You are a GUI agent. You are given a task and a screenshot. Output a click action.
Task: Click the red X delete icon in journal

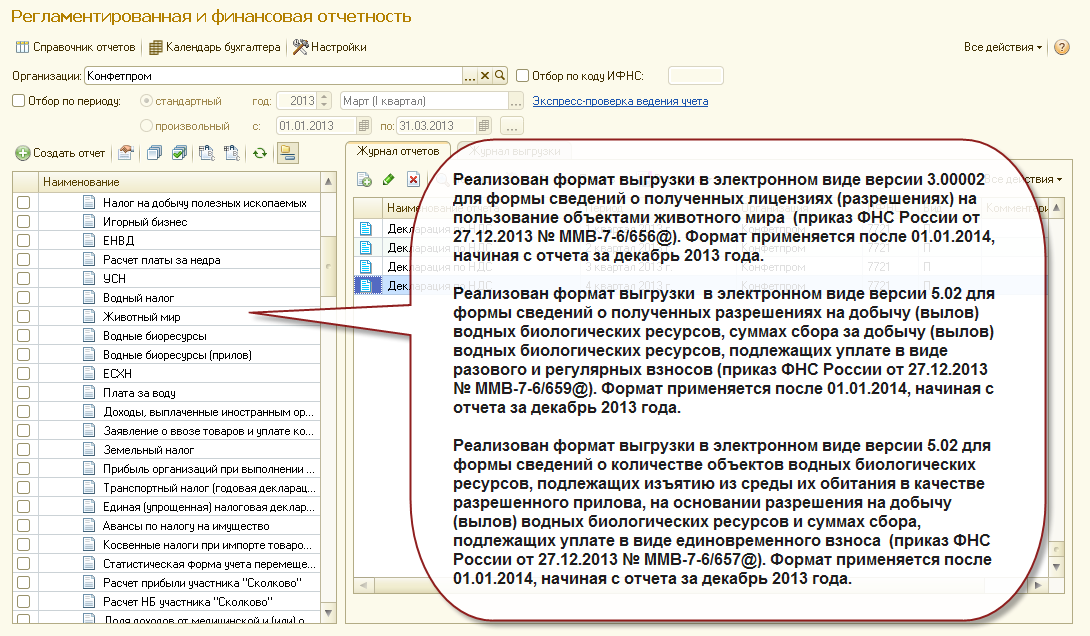point(412,180)
